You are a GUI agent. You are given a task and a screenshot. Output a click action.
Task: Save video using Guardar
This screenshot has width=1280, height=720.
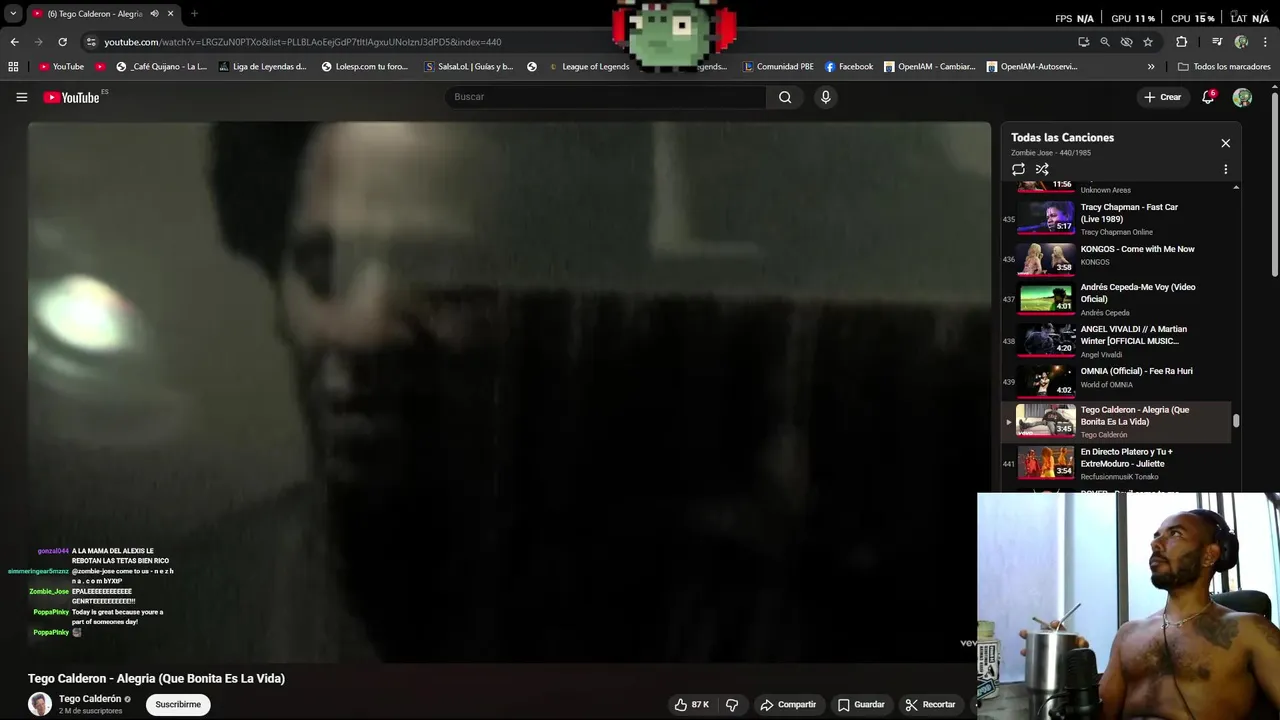tap(861, 705)
